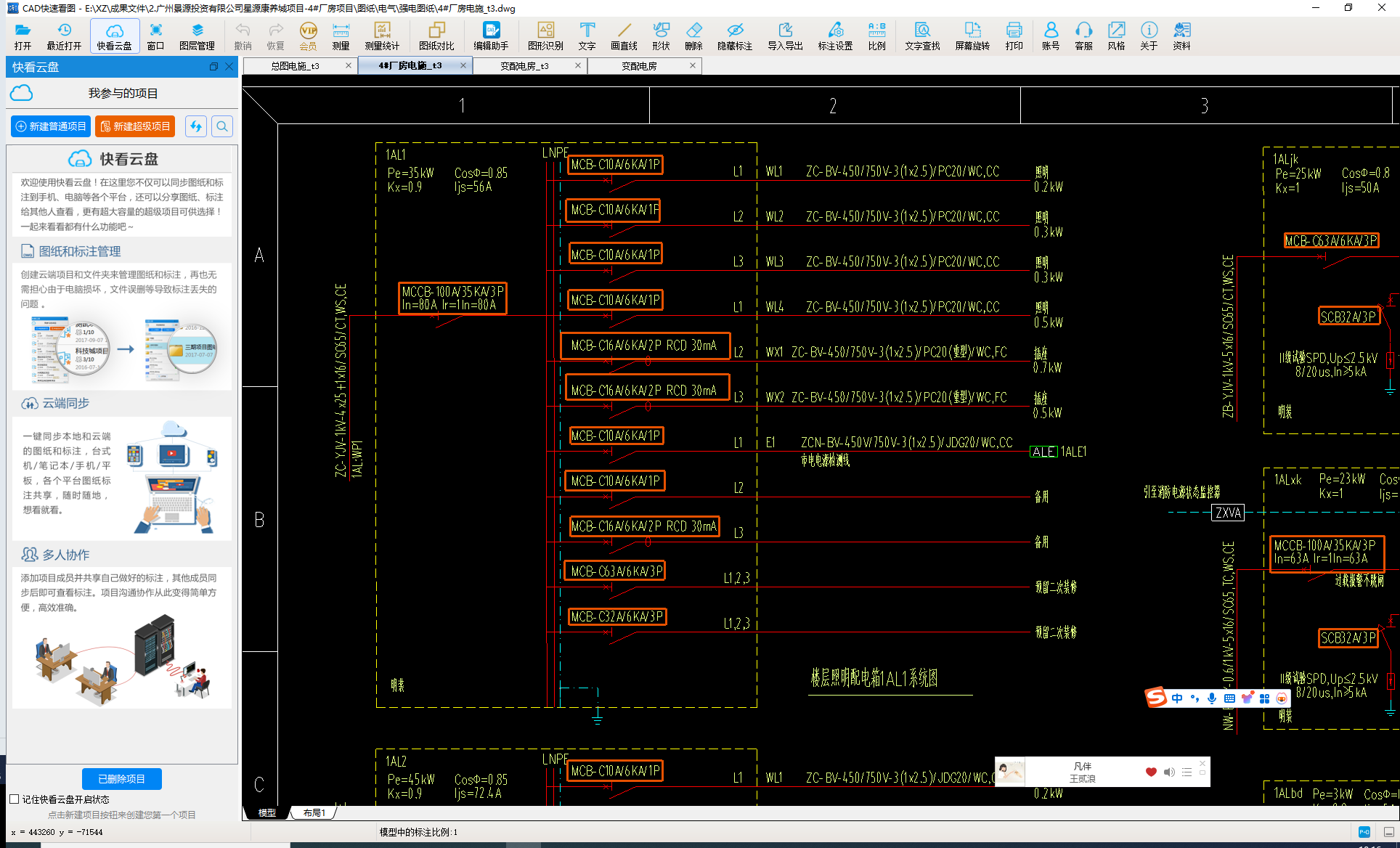Open the VIP 会员 membership icon
The image size is (1400, 848).
[308, 36]
